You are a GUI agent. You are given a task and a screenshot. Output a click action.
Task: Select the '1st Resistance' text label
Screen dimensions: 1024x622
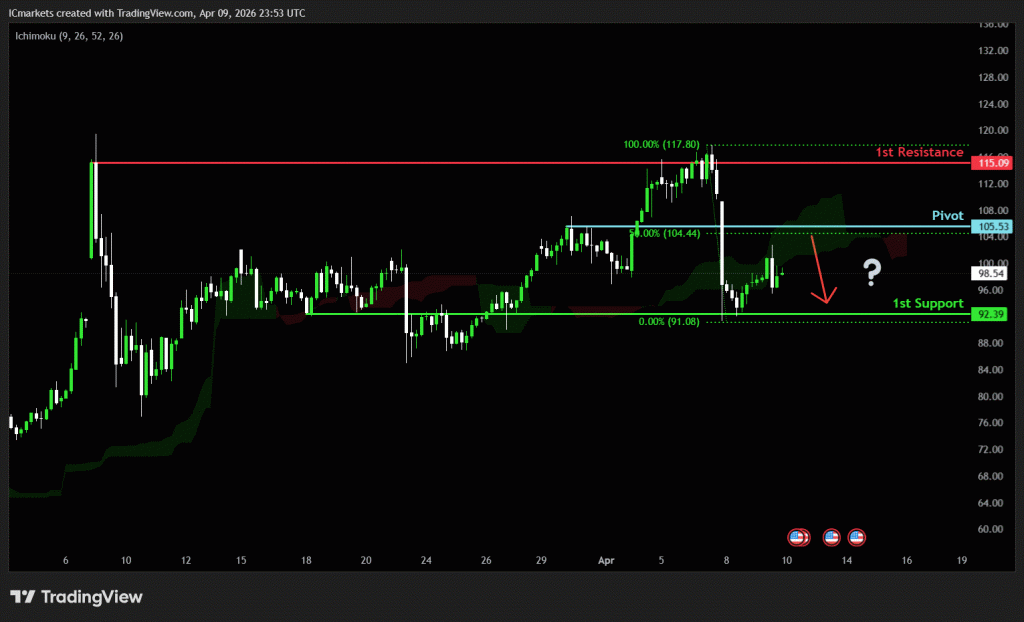[919, 152]
